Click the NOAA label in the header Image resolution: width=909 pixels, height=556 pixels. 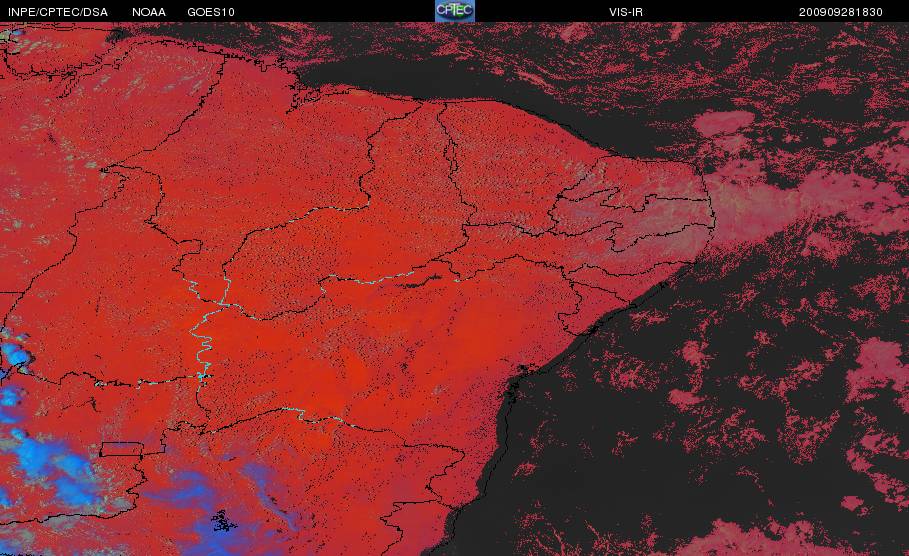(x=149, y=12)
